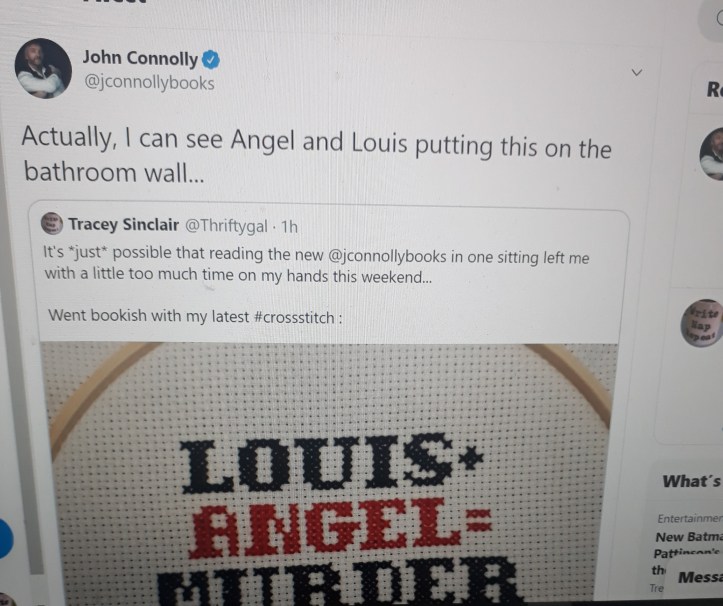Open the John Connolly display name link
This screenshot has height=606, width=723.
(140, 58)
